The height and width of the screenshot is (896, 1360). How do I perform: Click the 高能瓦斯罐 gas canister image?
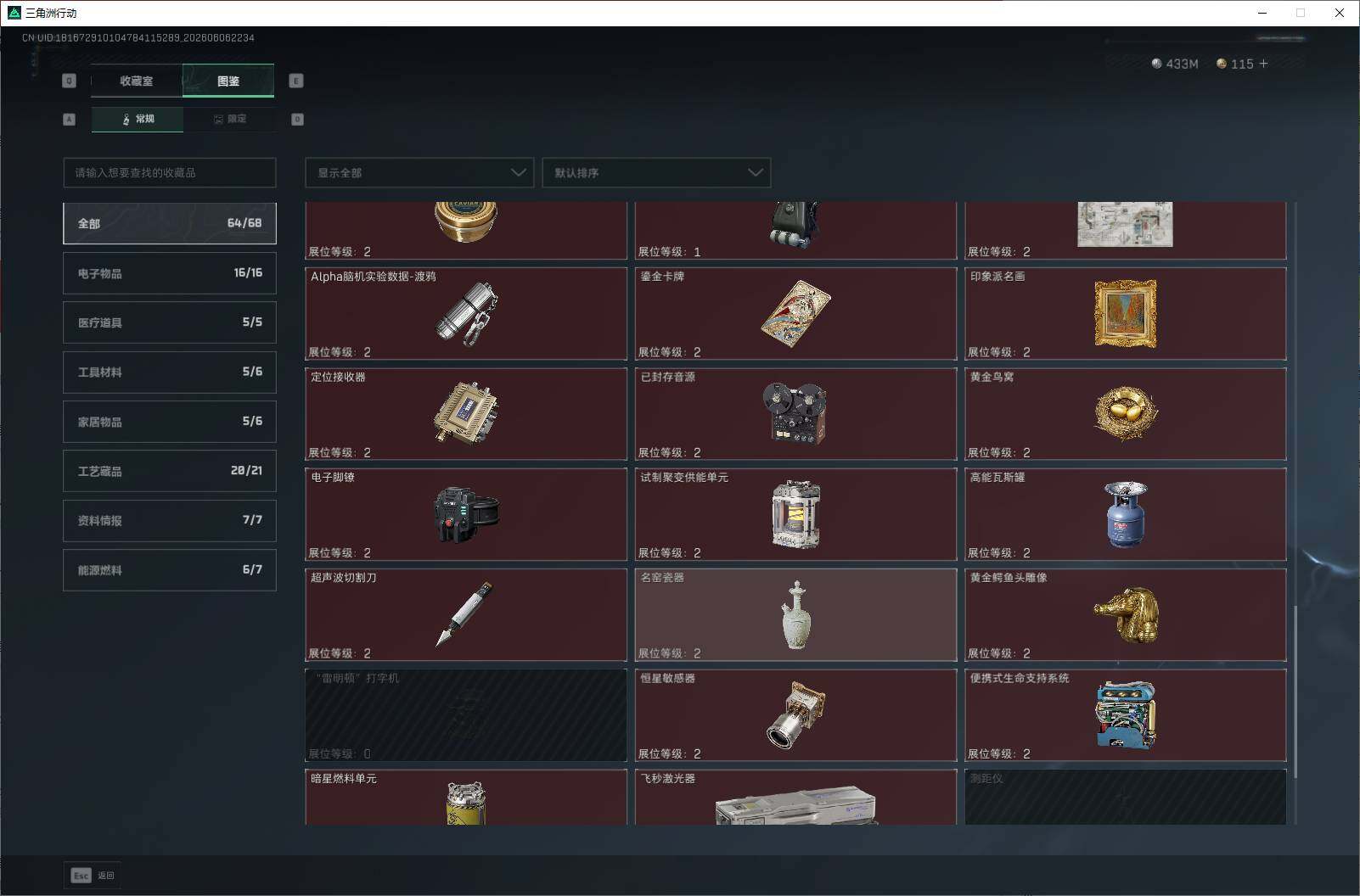pos(1126,514)
